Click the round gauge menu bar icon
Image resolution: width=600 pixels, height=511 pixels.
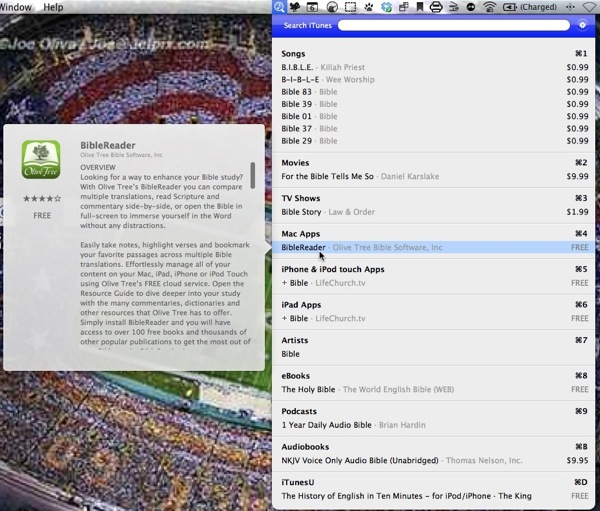coord(333,7)
